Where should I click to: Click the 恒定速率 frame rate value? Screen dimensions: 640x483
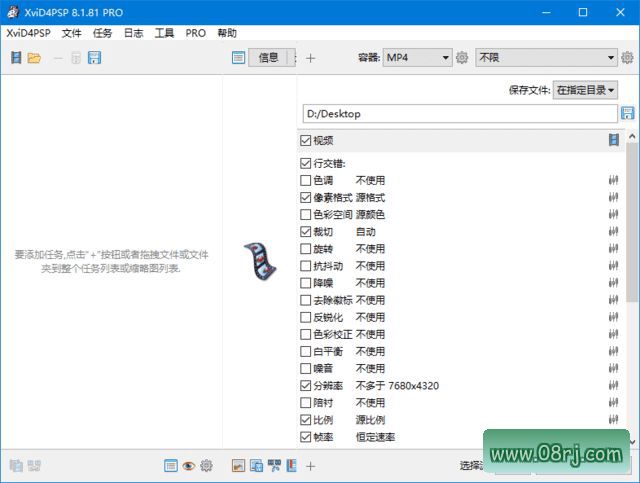pos(375,437)
